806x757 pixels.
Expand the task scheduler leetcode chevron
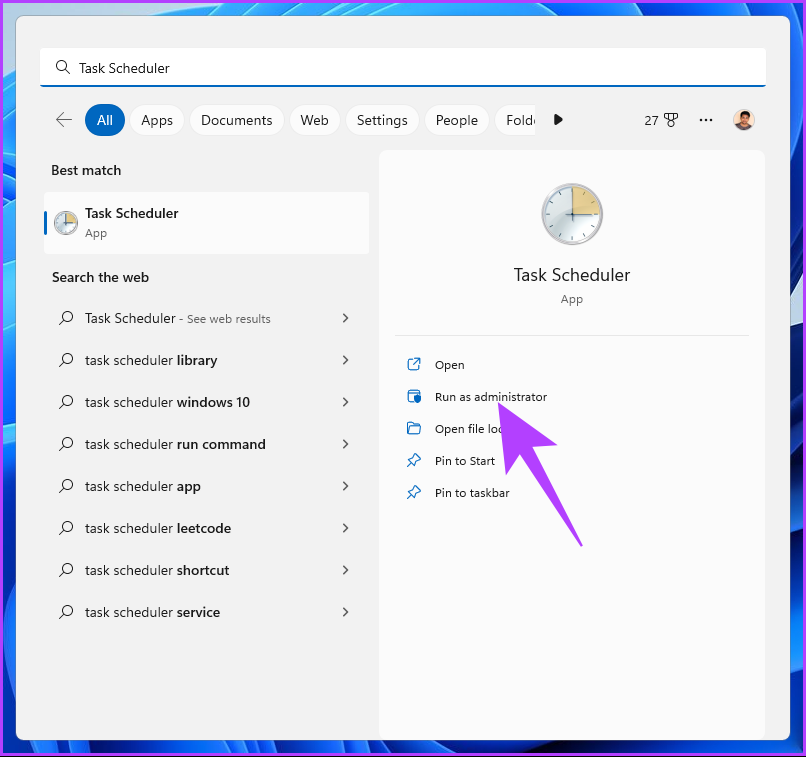pos(345,528)
